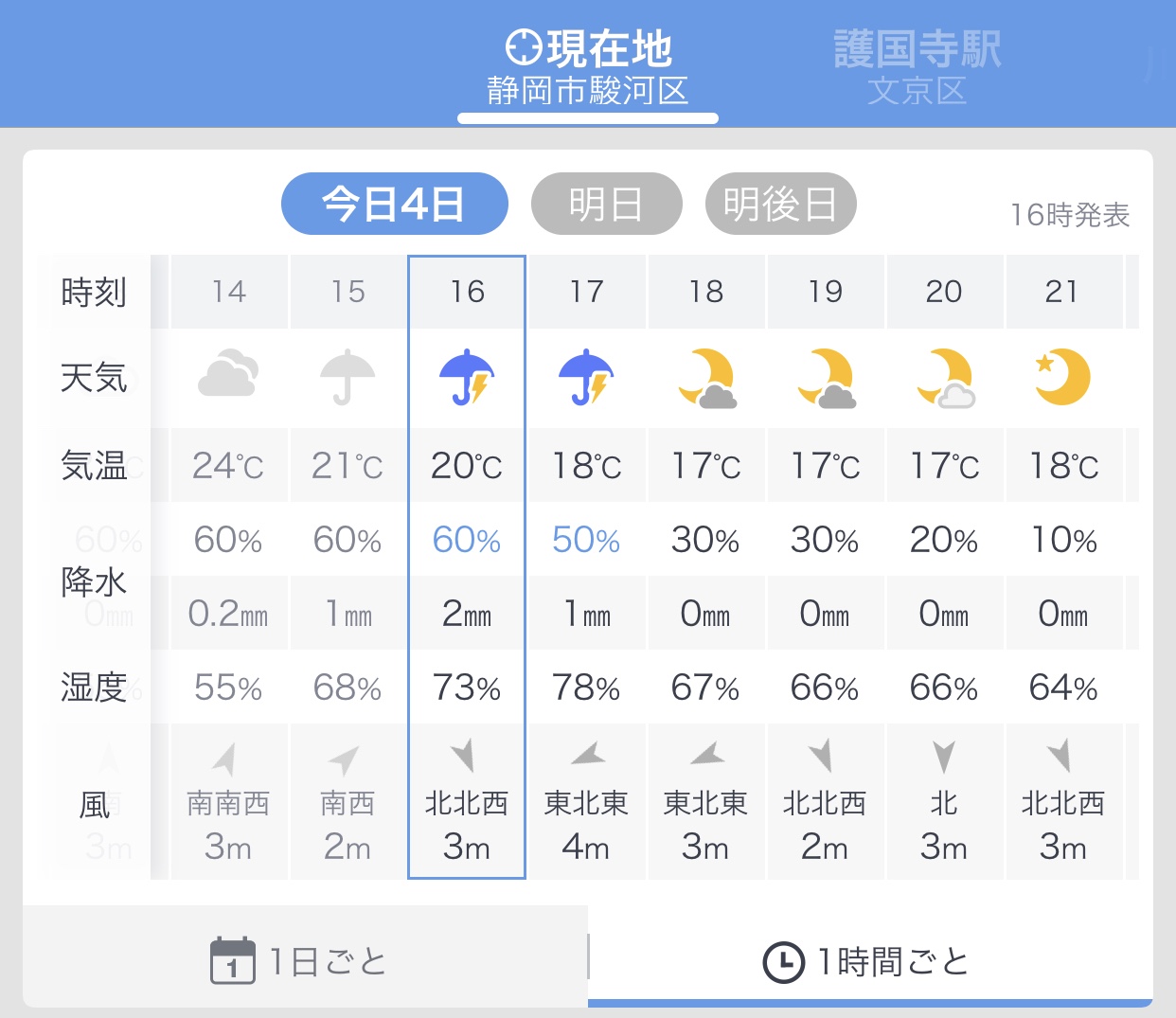The image size is (1176, 1018).
Task: Tap the moon with white cloud icon at 20時
Action: [946, 378]
